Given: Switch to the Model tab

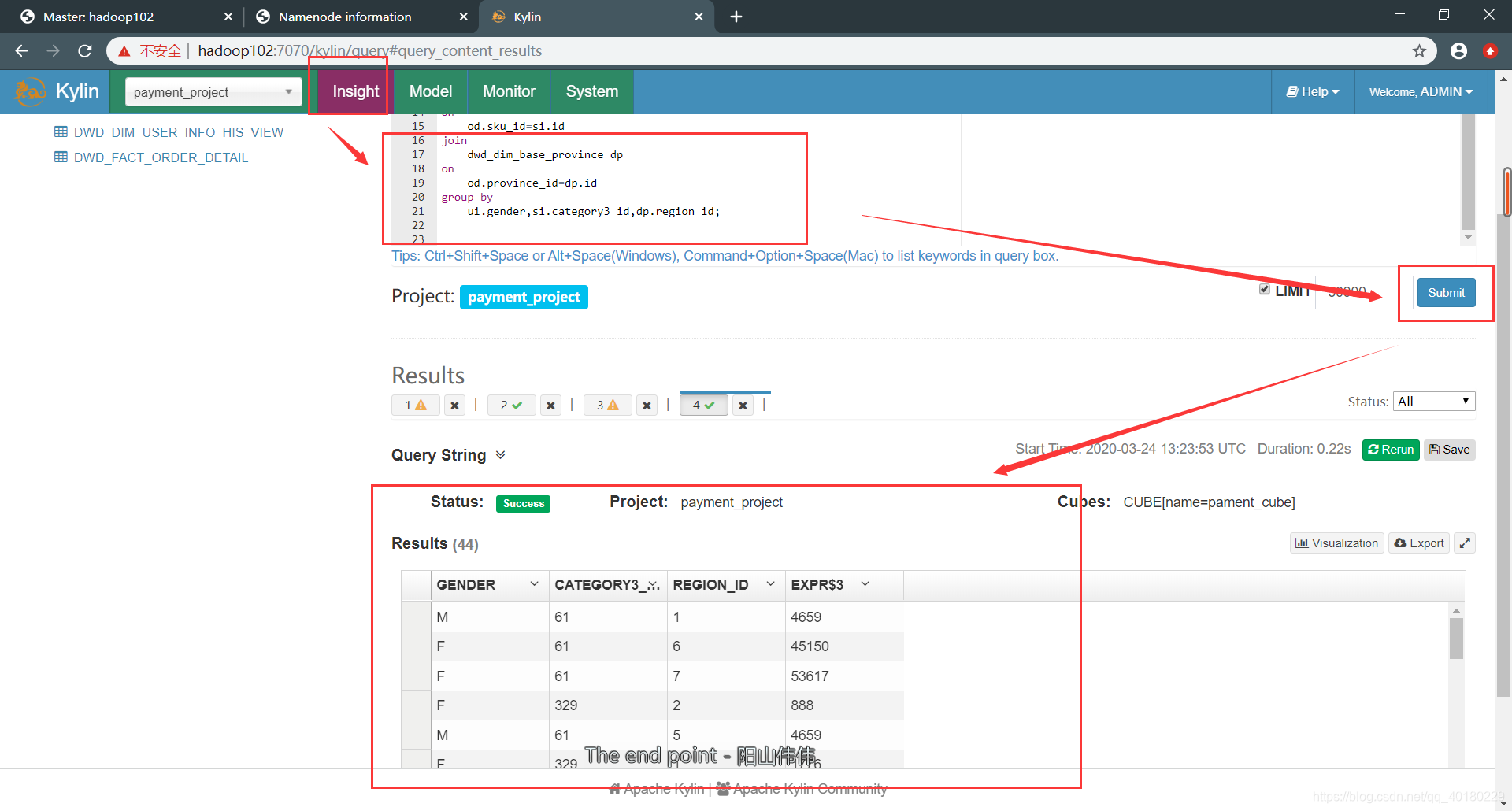Looking at the screenshot, I should pyautogui.click(x=431, y=92).
